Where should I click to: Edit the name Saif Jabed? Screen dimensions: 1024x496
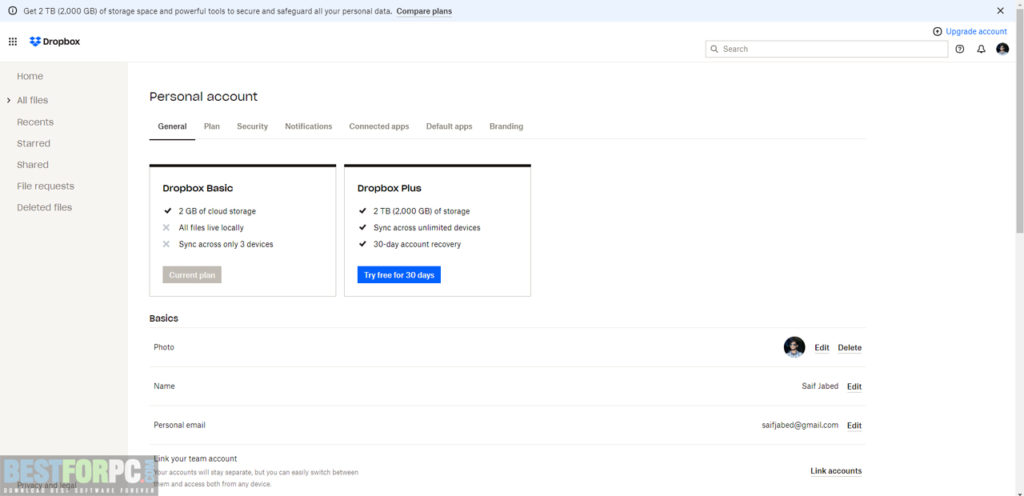click(x=854, y=387)
